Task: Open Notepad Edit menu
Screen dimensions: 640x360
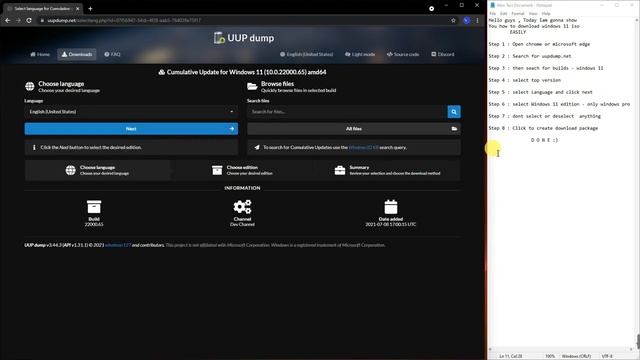Action: [x=504, y=13]
